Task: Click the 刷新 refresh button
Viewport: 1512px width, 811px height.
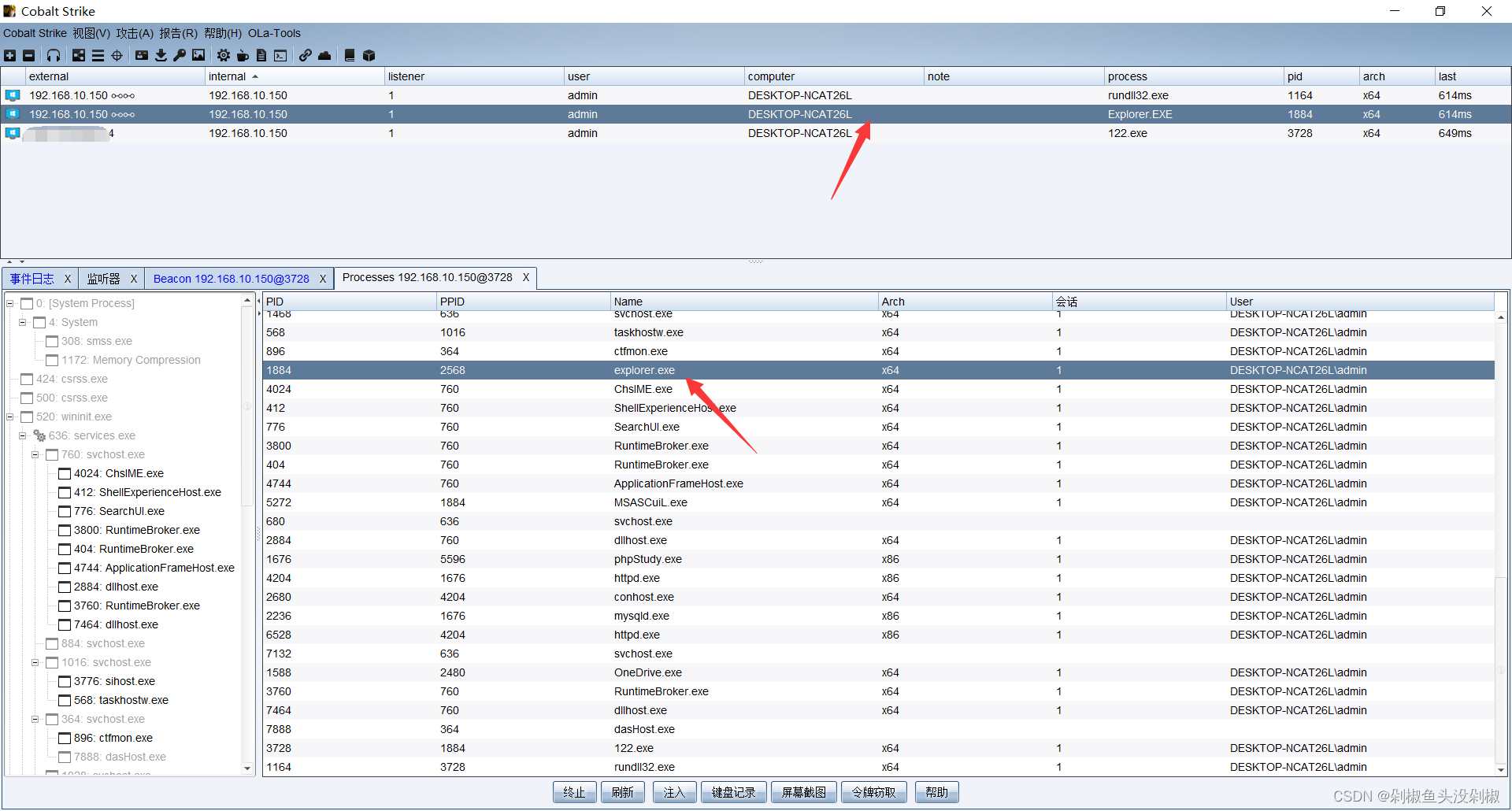Action: [x=622, y=792]
